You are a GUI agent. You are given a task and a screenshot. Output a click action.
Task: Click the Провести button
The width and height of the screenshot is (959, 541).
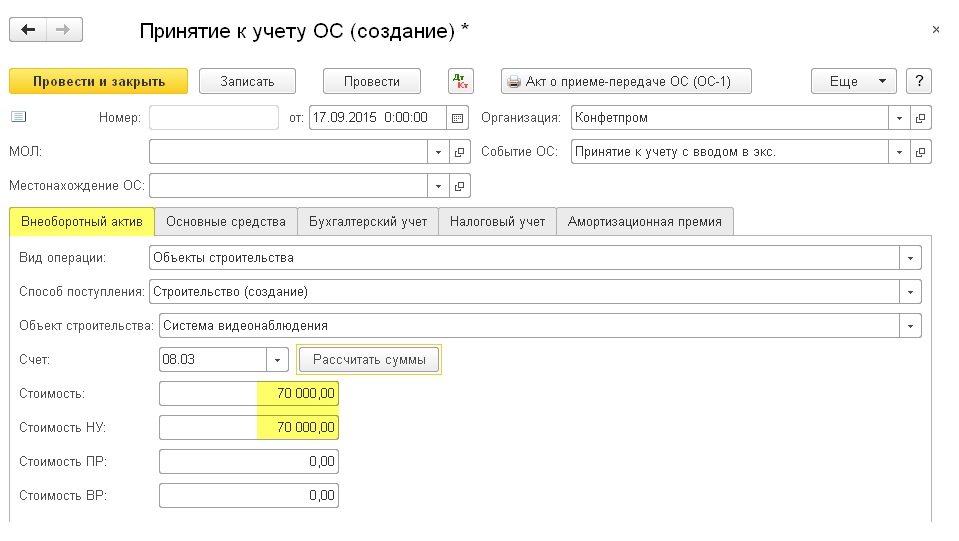[372, 81]
